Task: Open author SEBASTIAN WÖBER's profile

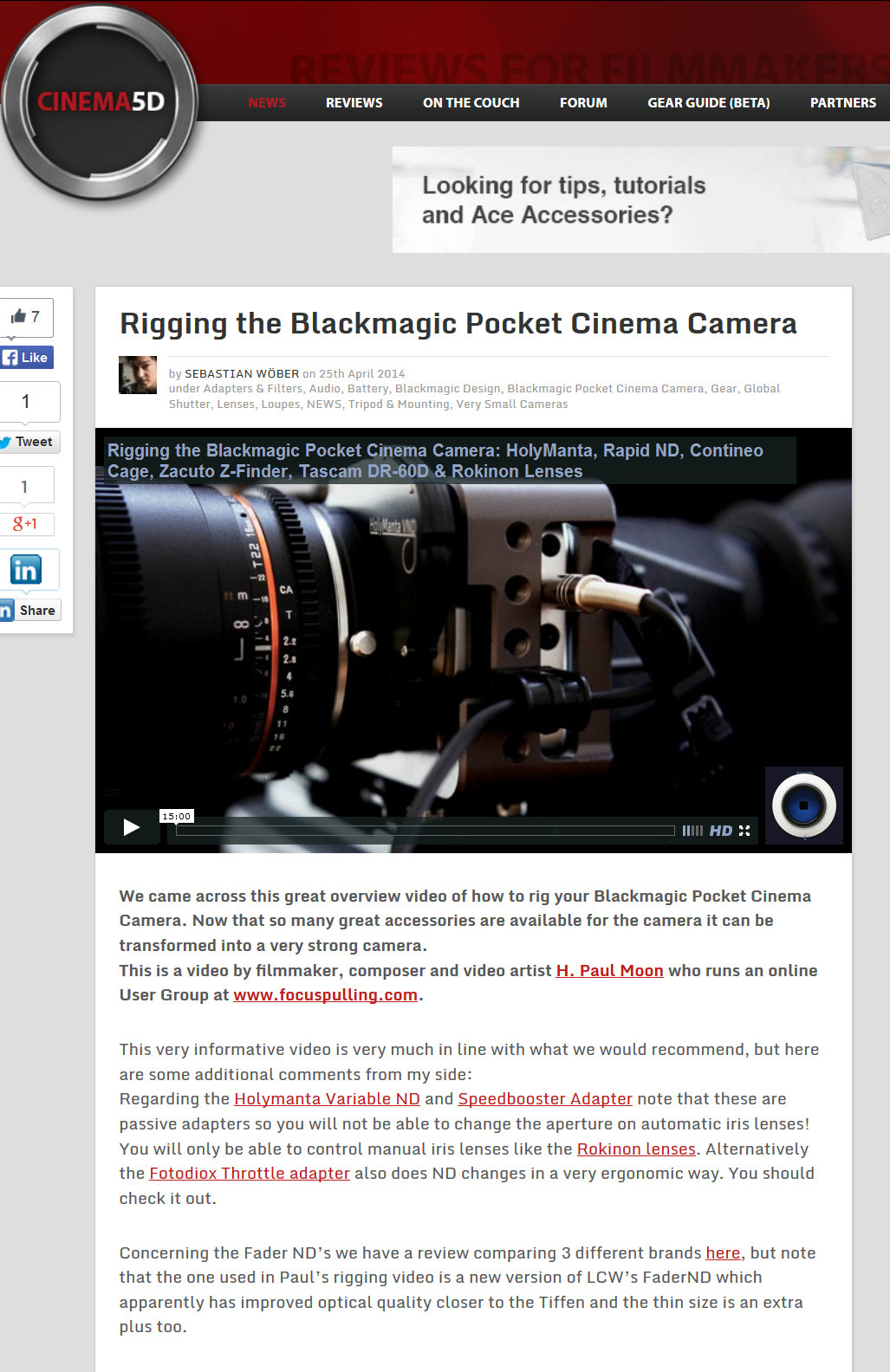Action: click(x=242, y=374)
